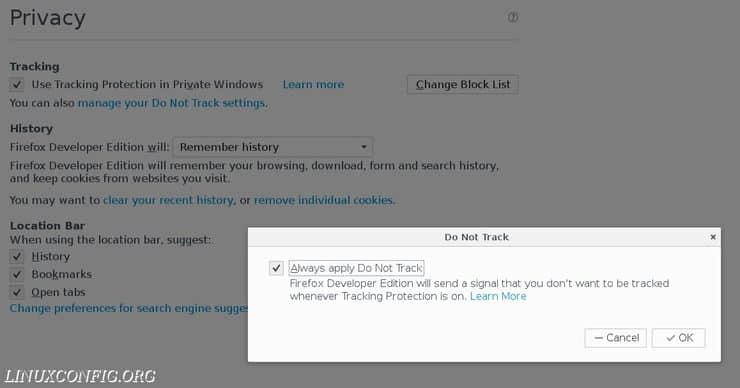Cancel the Do Not Track dialog

pyautogui.click(x=615, y=338)
